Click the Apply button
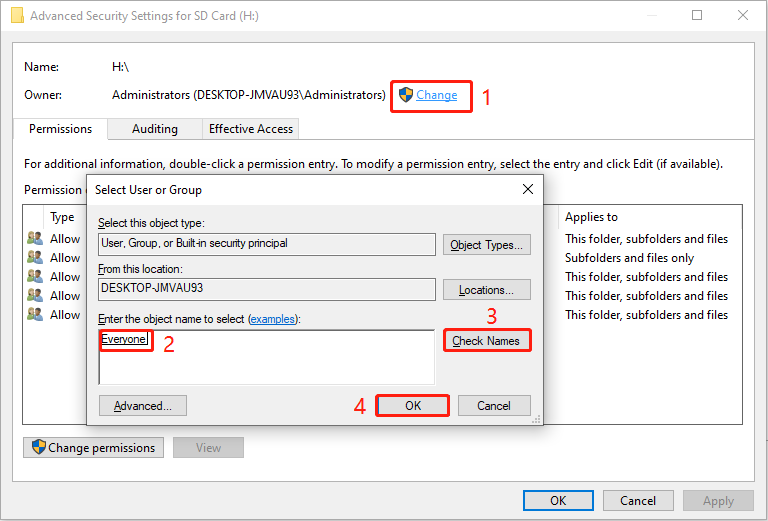Viewport: 768px width, 521px height. 718,500
